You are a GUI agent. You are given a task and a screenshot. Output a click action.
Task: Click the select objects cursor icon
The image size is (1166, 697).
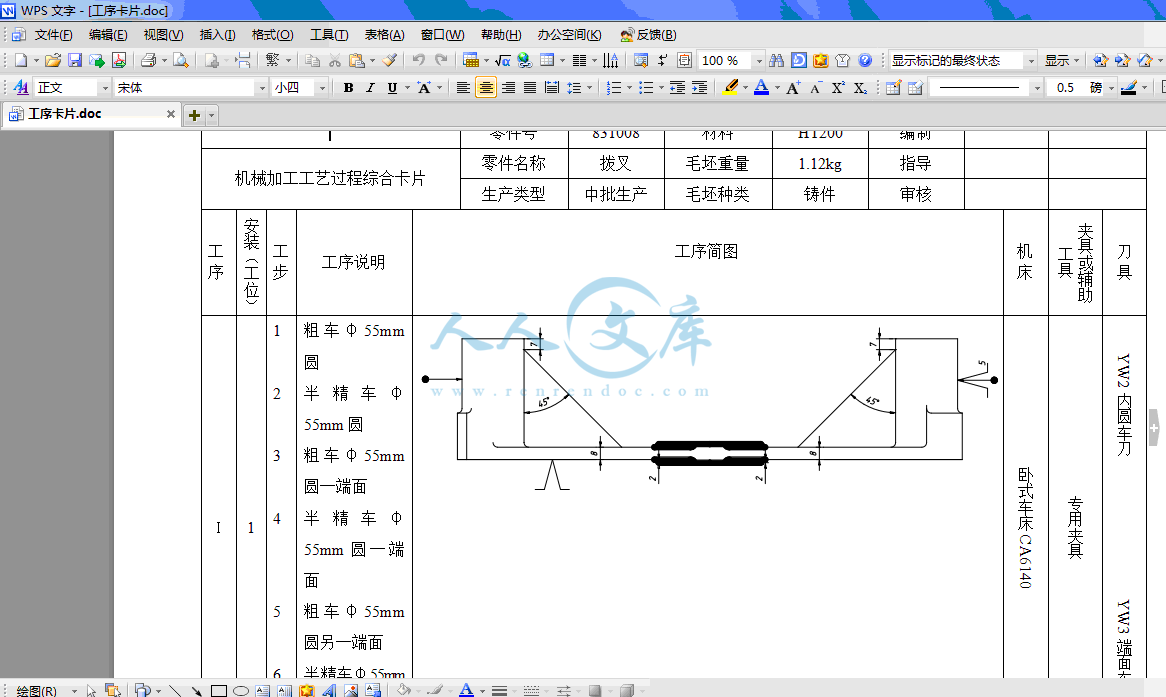[x=91, y=690]
